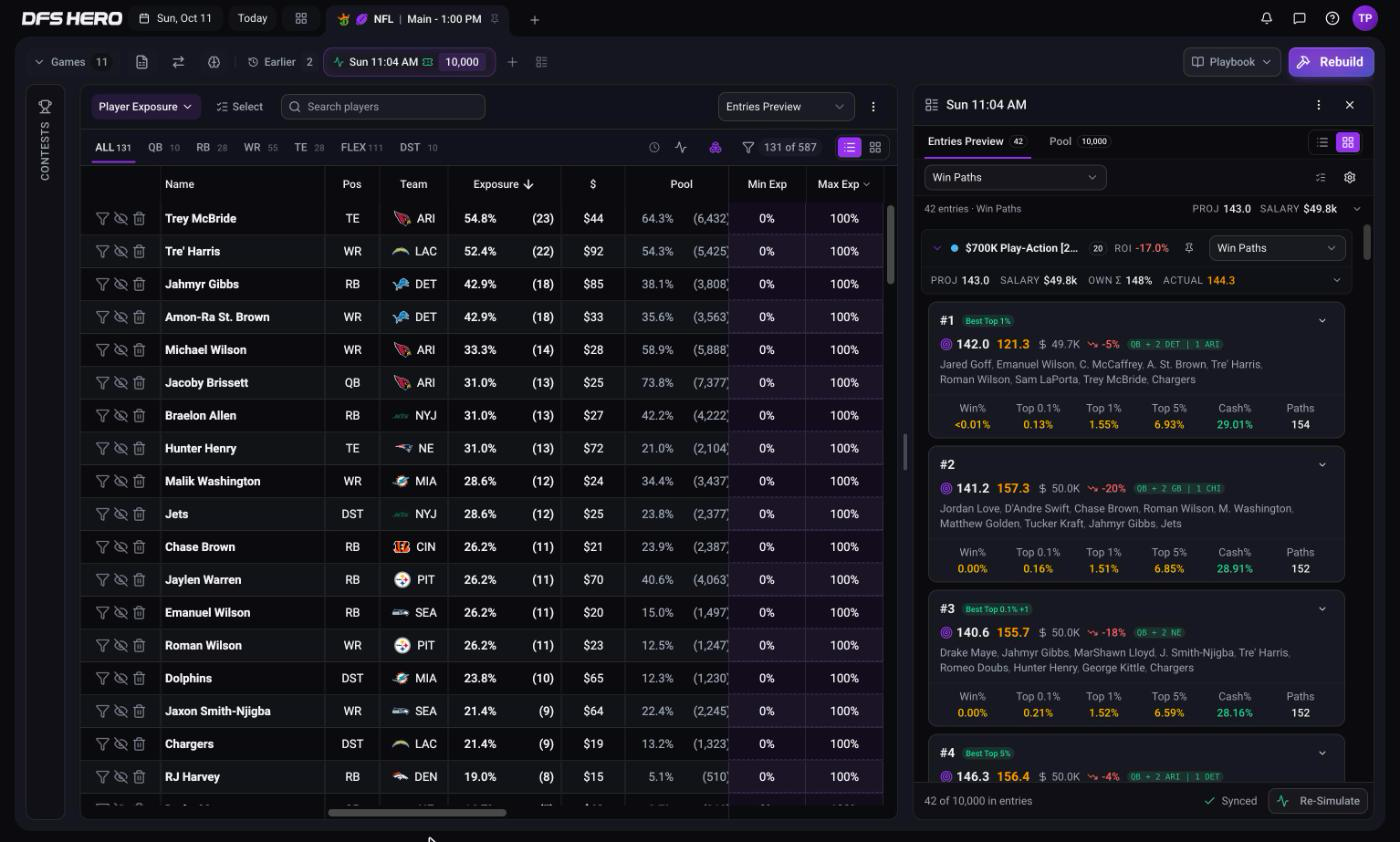Click the Re-Simulate button

tap(1320, 801)
